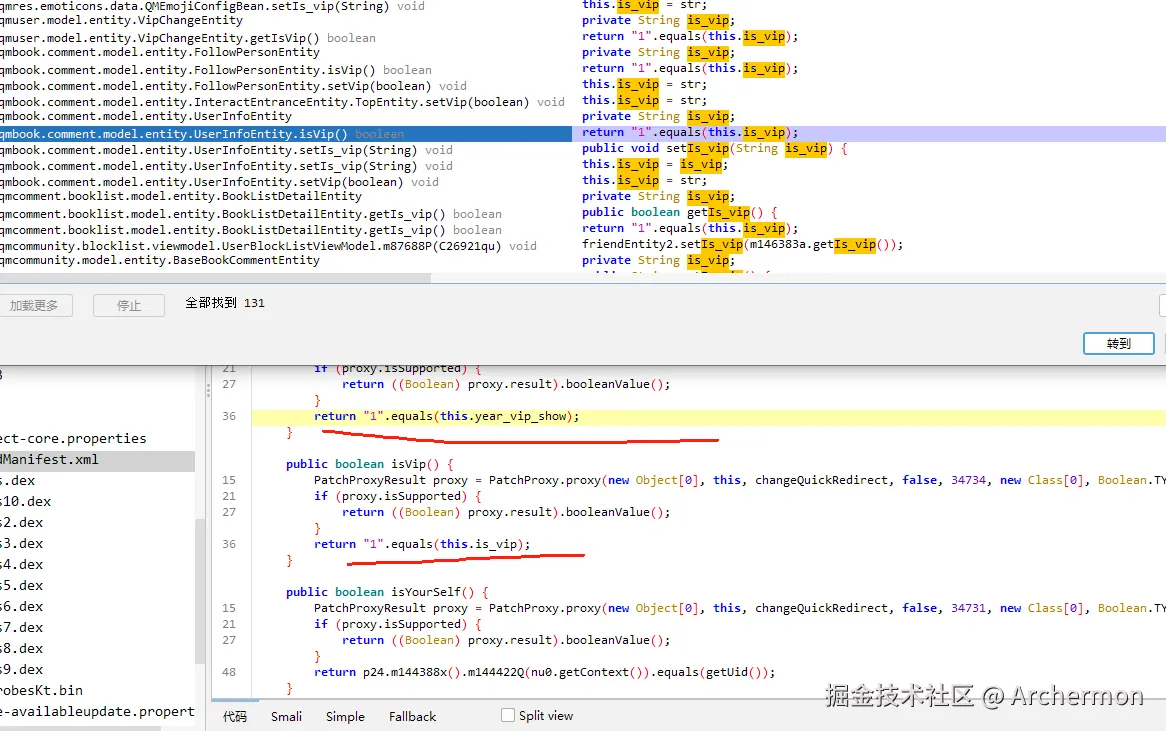Click the 'public void setIs_vip(String is_vip)' snippet

(715, 149)
